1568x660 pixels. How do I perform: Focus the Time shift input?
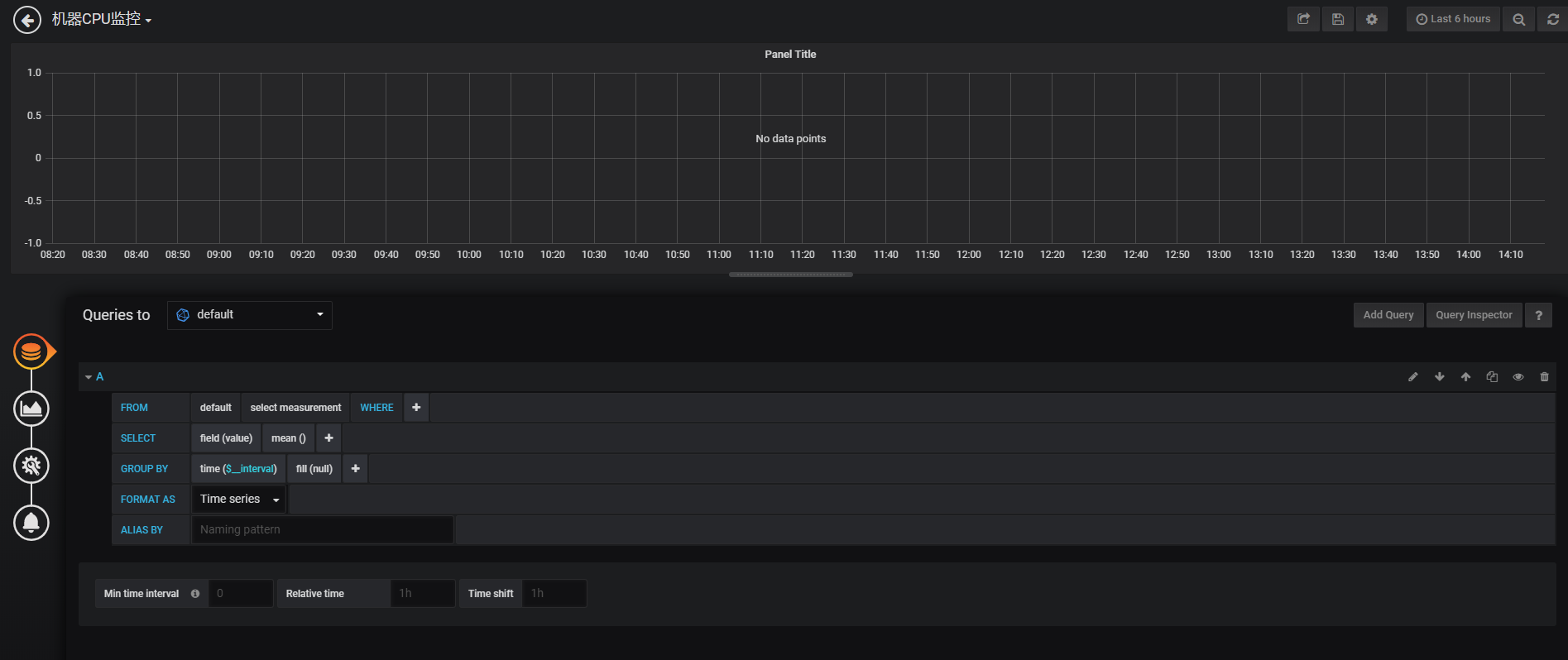tap(554, 594)
